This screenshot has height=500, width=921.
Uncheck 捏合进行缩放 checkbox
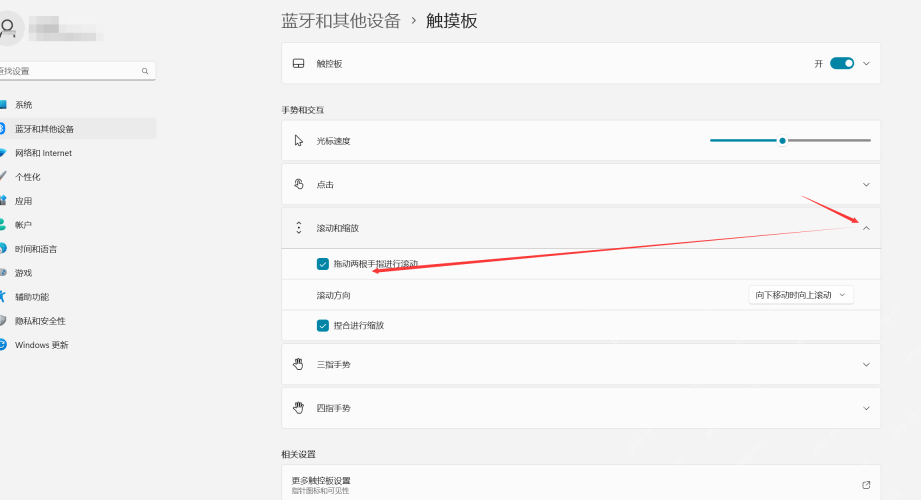pyautogui.click(x=322, y=325)
